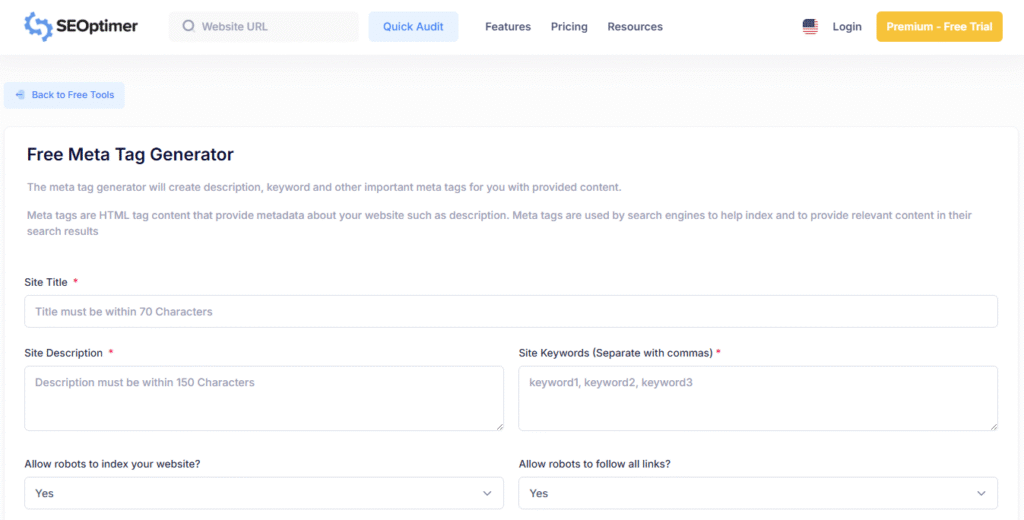This screenshot has width=1024, height=520.
Task: Click the 'Free Meta Tag Generator' heading
Action: (130, 155)
